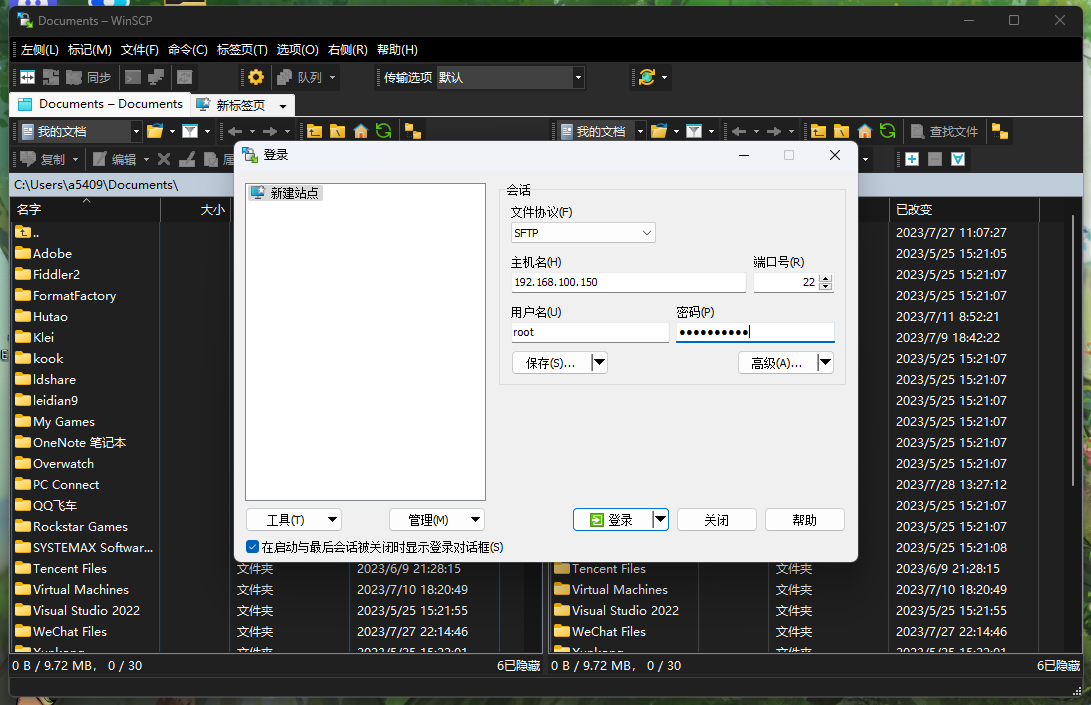The width and height of the screenshot is (1091, 705).
Task: Click the hostname field with 192.168.100.150
Action: pyautogui.click(x=628, y=282)
